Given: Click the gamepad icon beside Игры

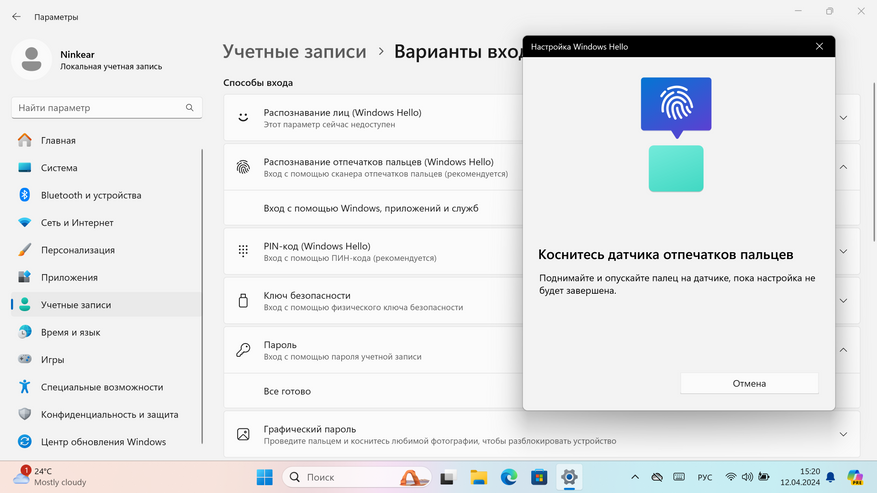Looking at the screenshot, I should coord(25,359).
